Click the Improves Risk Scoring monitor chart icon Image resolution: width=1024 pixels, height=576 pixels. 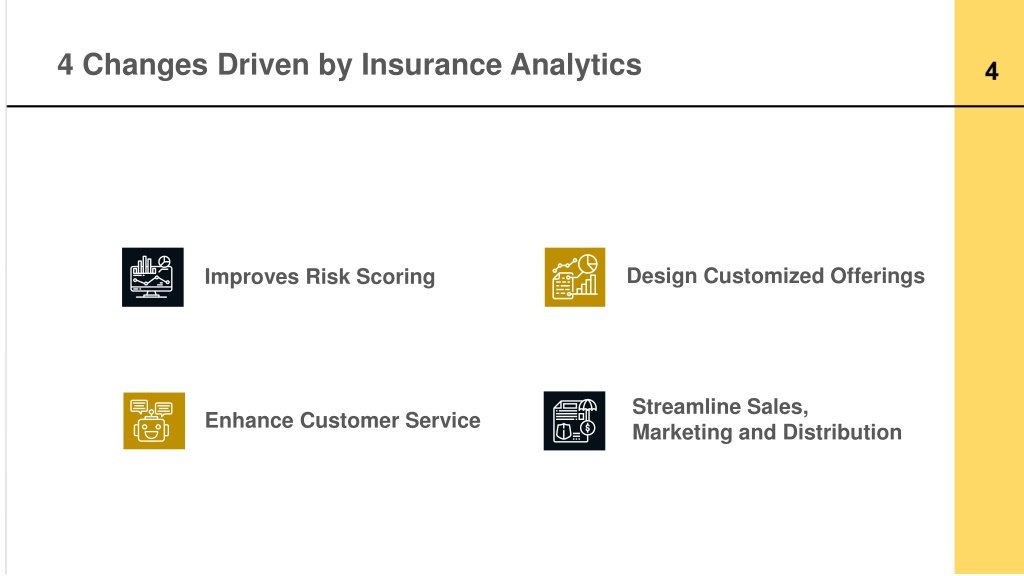tap(153, 277)
